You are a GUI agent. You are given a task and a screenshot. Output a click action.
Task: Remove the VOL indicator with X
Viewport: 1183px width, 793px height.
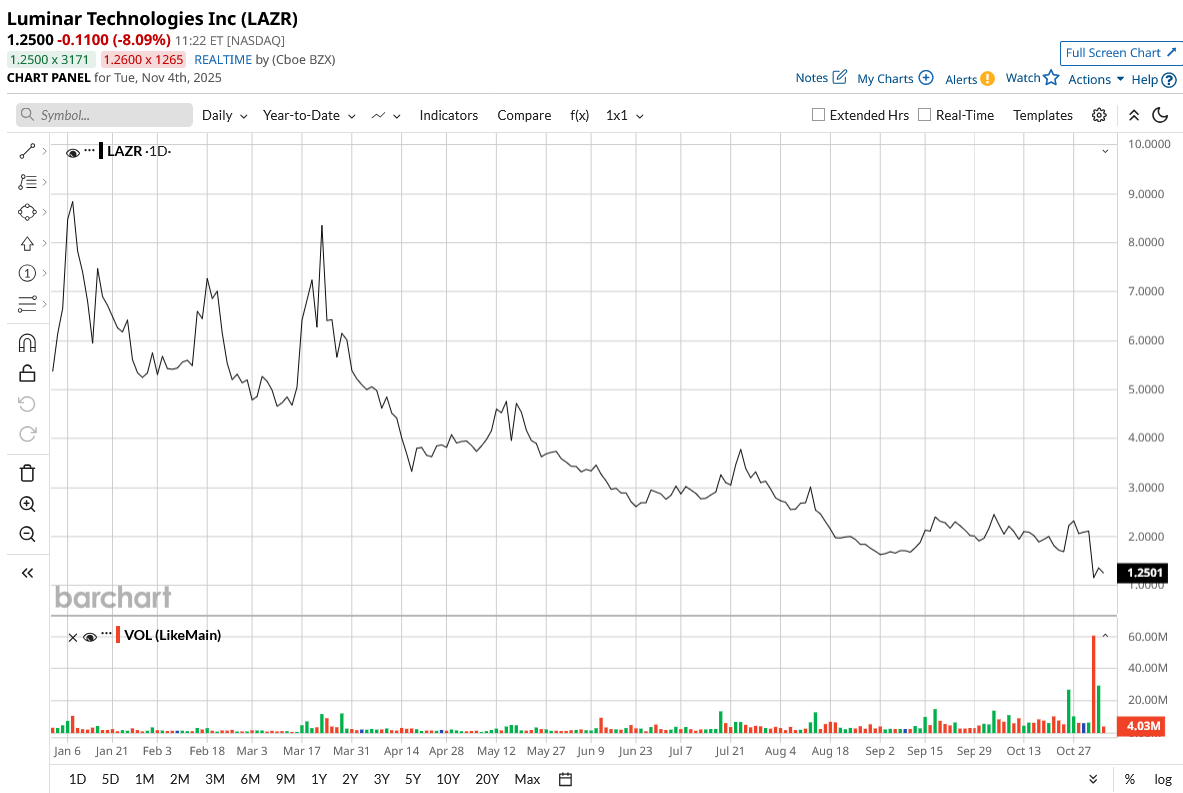click(x=73, y=638)
